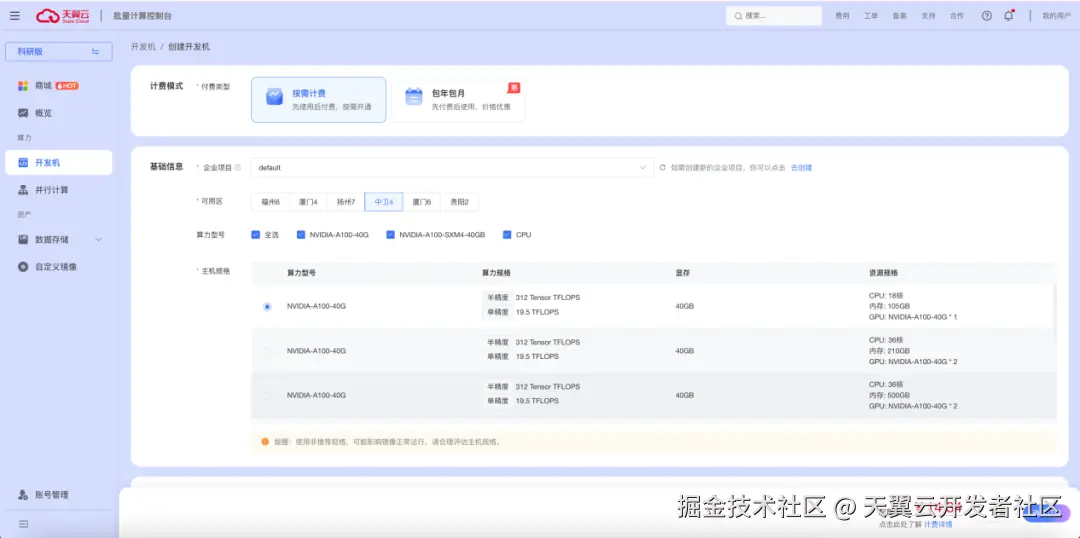This screenshot has width=1080, height=538.
Task: Select the 福州6 availability zone
Action: pos(270,202)
